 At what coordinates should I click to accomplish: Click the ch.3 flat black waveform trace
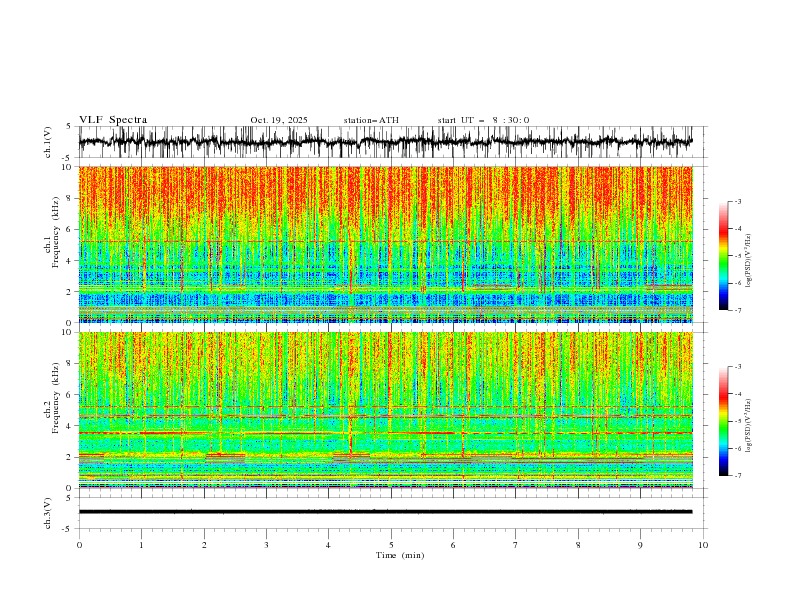385,512
